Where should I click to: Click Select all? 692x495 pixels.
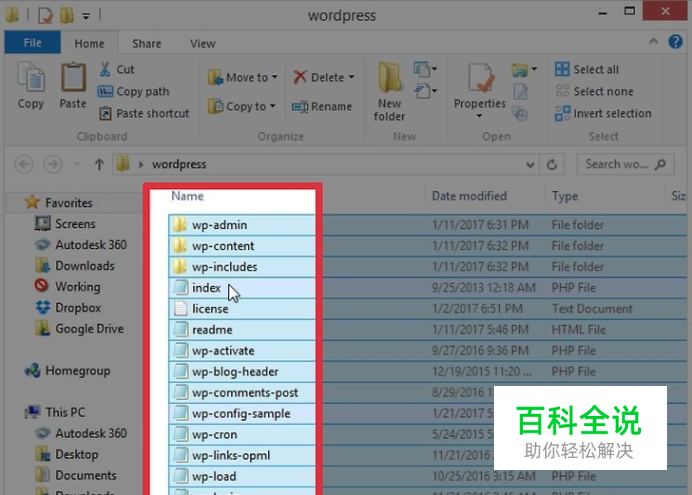click(x=587, y=69)
